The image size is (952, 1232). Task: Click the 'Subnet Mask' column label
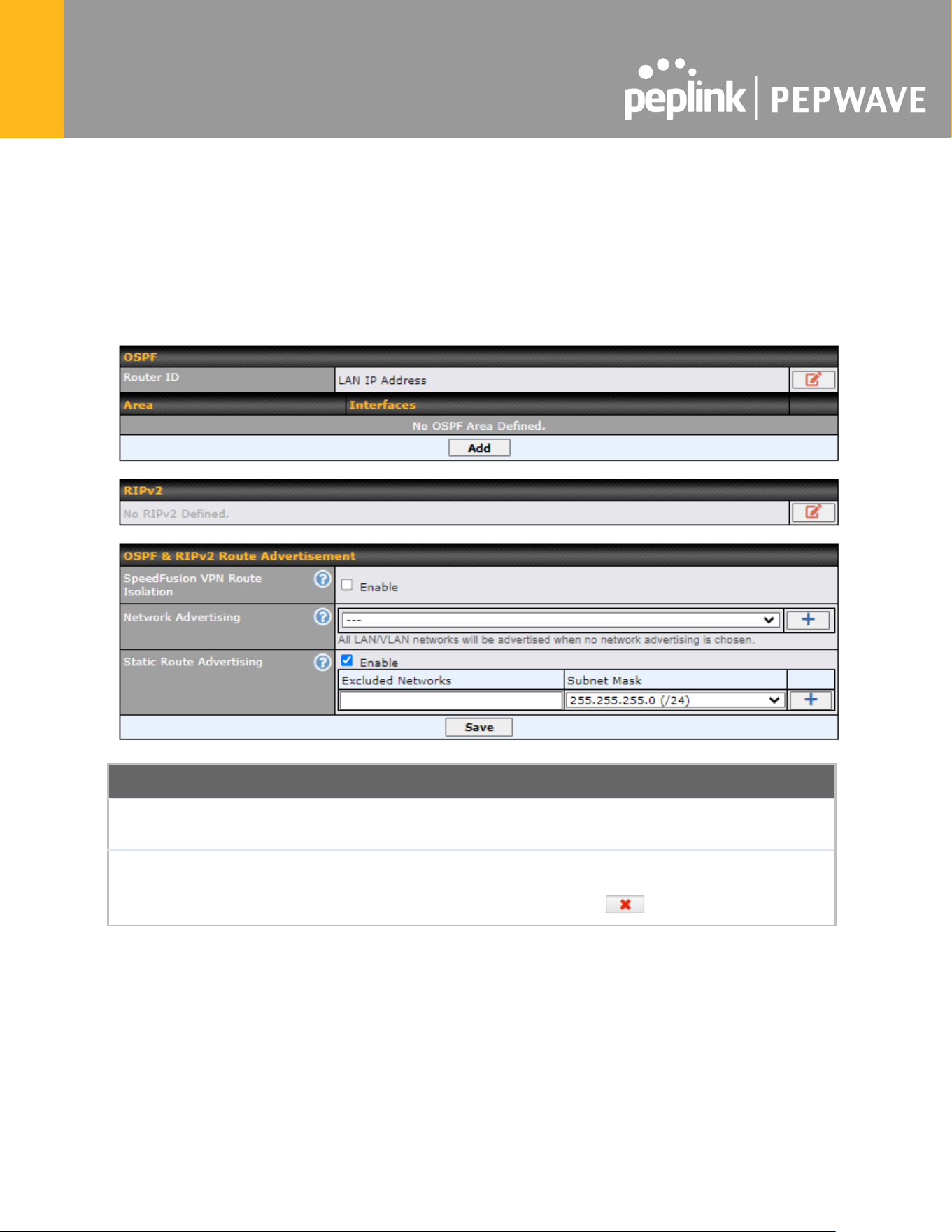point(604,681)
